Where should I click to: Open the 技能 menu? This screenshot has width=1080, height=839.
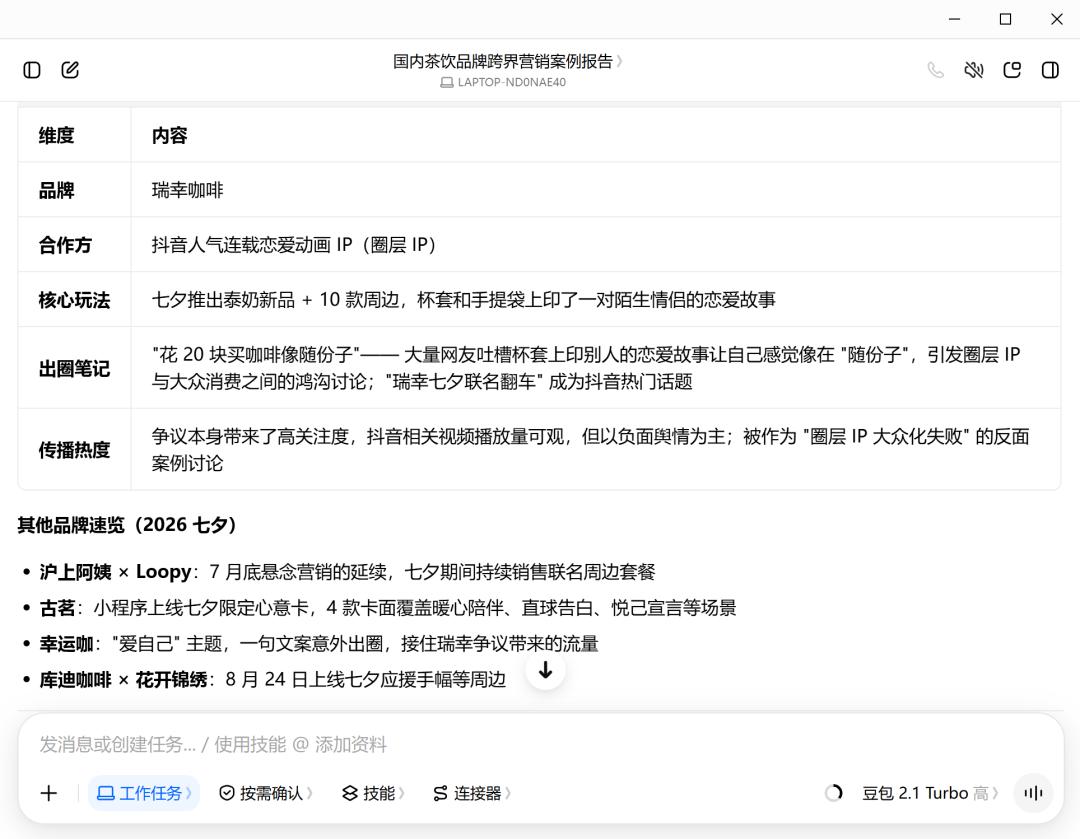click(x=373, y=793)
